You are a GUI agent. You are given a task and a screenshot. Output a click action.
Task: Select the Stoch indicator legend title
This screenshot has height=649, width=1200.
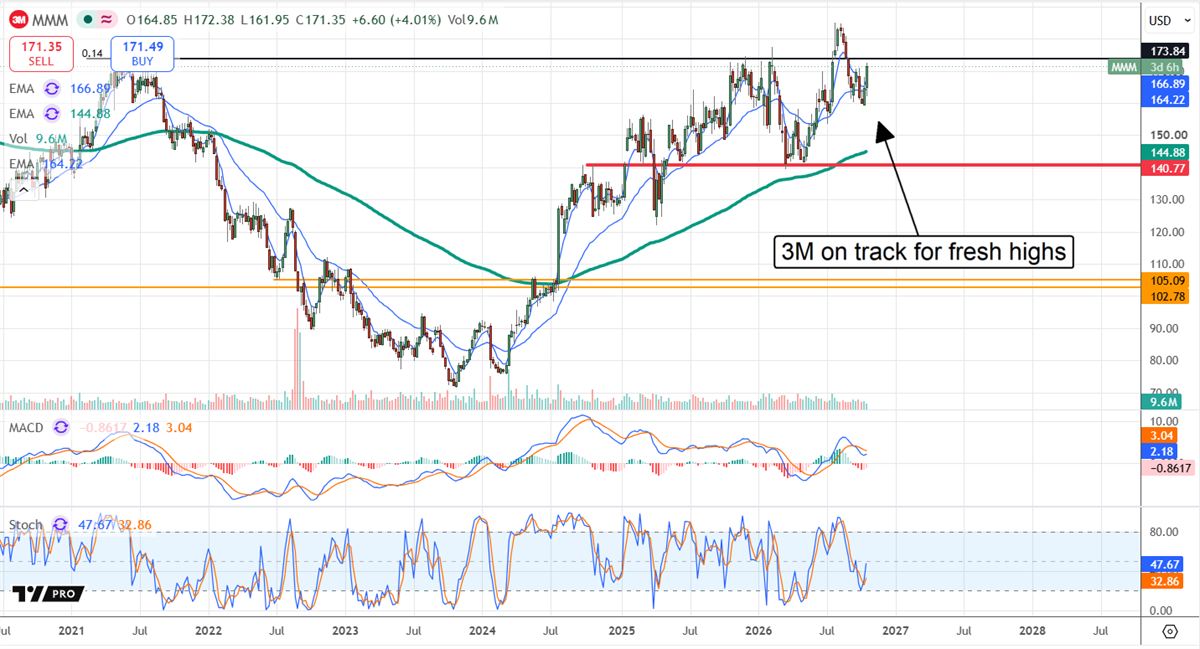tap(26, 523)
